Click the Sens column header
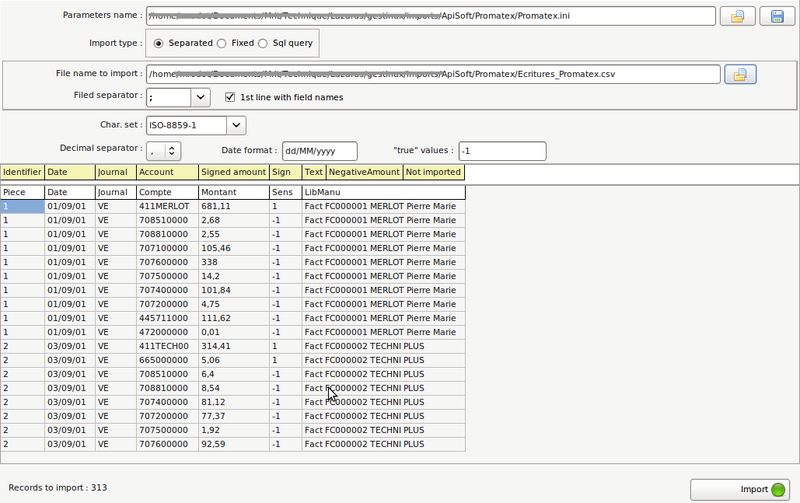The width and height of the screenshot is (800, 503). [x=286, y=192]
